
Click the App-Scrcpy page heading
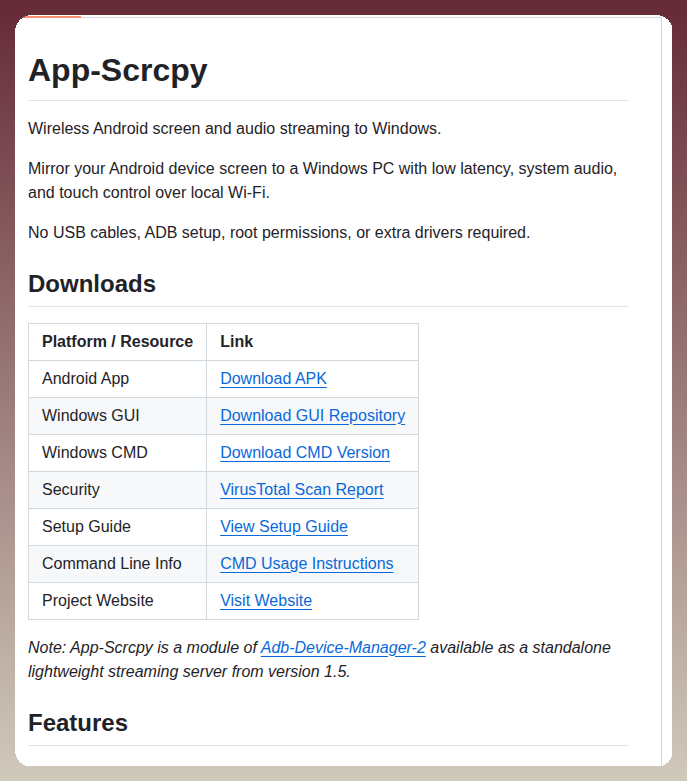tap(118, 70)
